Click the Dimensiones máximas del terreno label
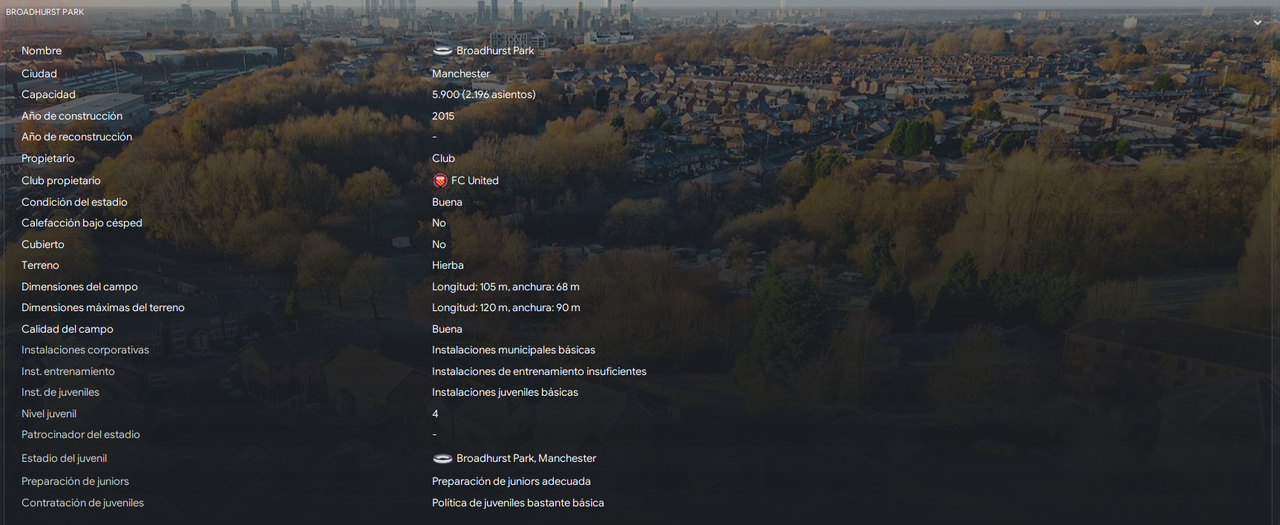This screenshot has height=525, width=1280. (103, 308)
